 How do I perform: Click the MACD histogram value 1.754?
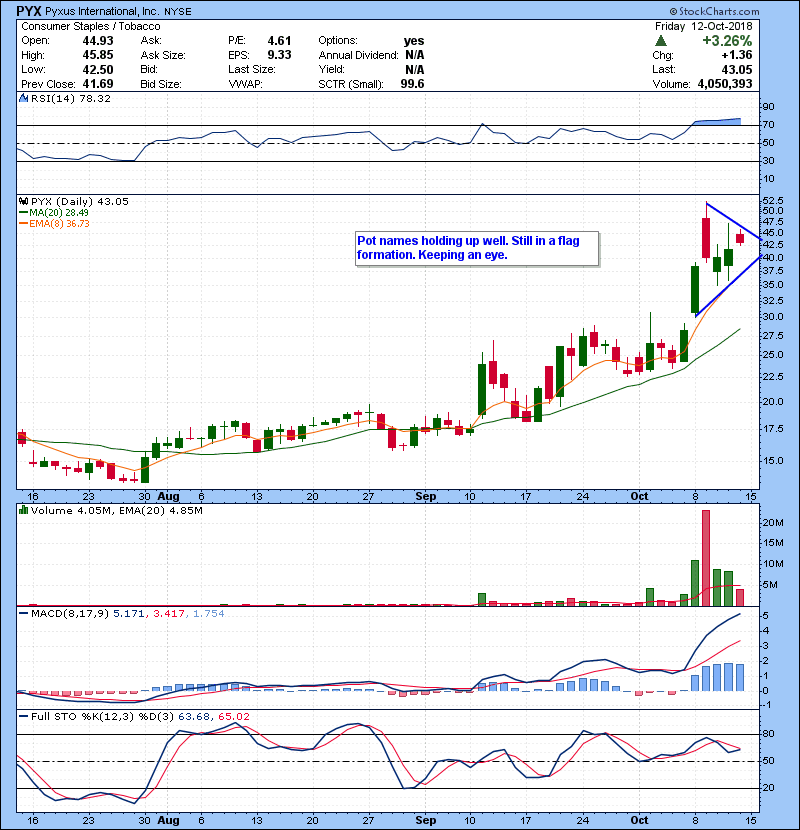click(x=209, y=614)
